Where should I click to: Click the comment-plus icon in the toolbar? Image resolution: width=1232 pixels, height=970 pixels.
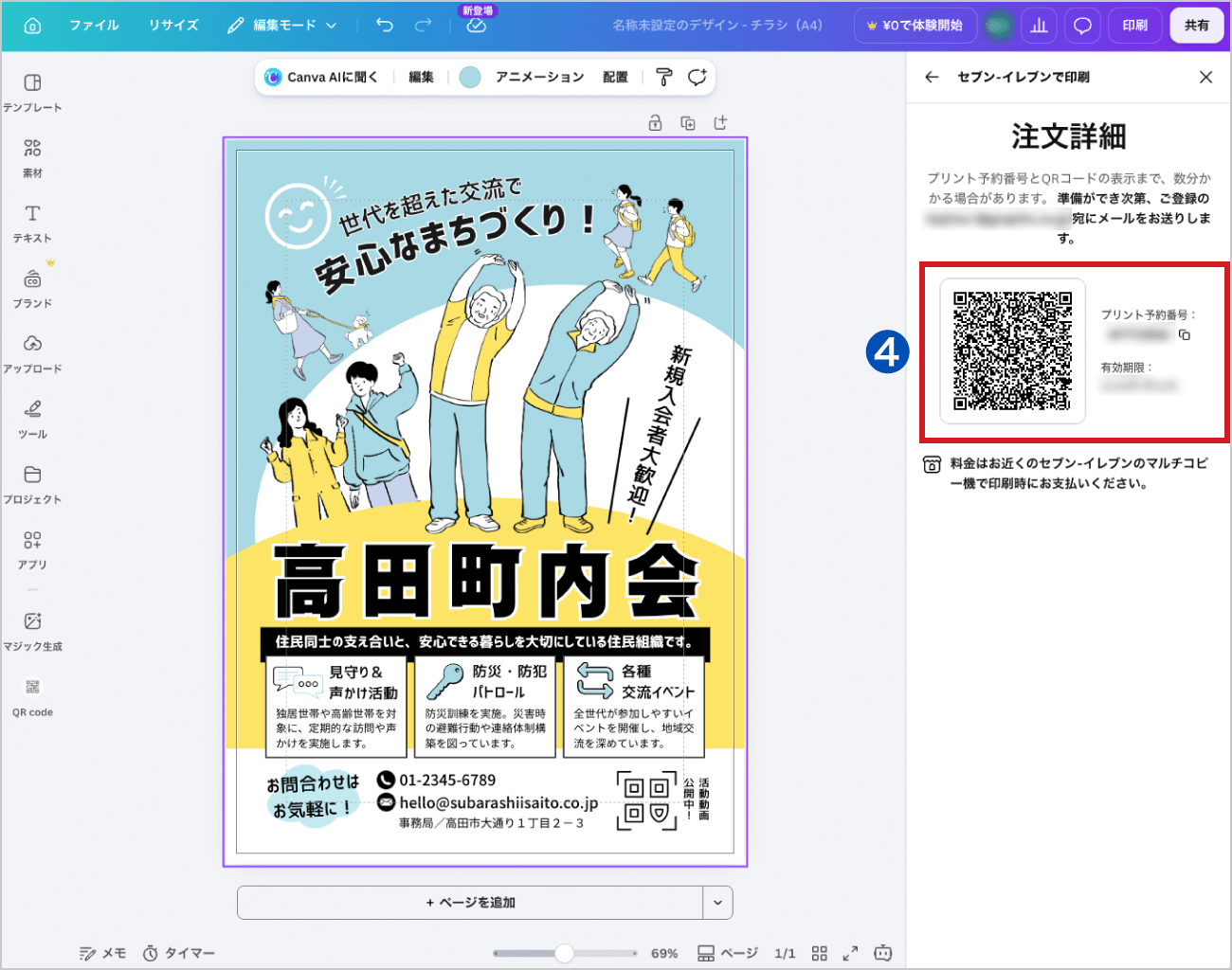tap(697, 77)
